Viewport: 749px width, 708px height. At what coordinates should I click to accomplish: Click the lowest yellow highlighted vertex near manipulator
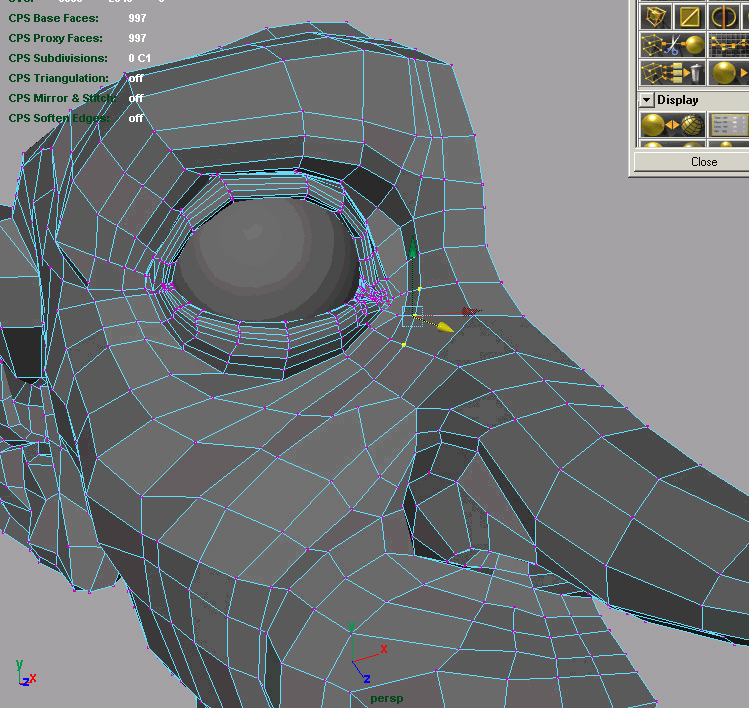click(403, 346)
